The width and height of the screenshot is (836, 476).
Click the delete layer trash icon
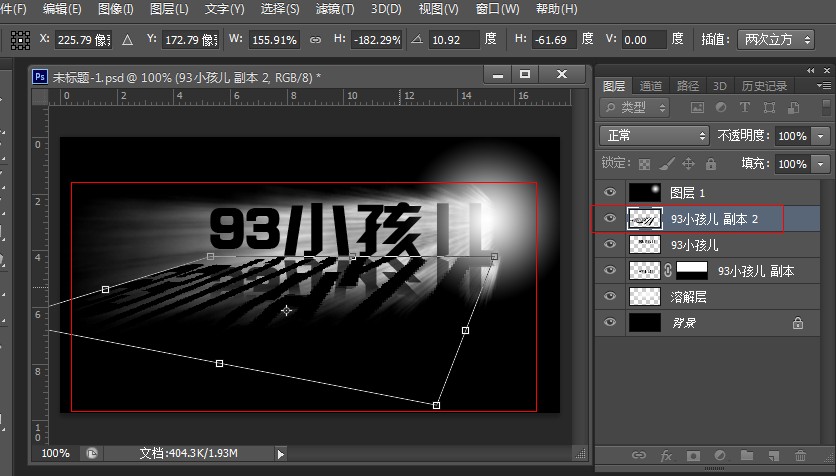coord(799,456)
